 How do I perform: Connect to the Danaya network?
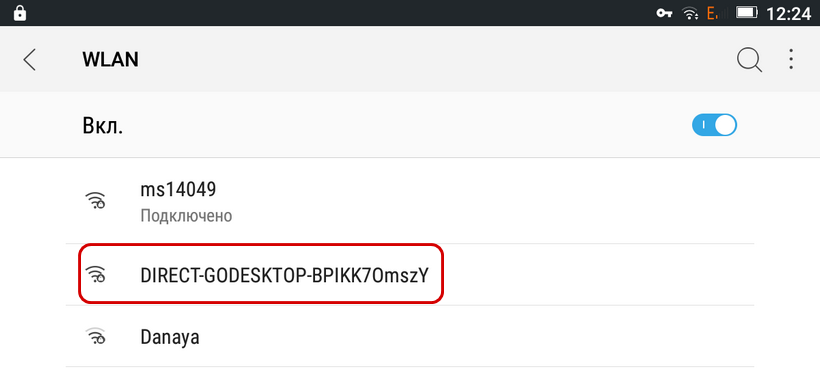409,336
